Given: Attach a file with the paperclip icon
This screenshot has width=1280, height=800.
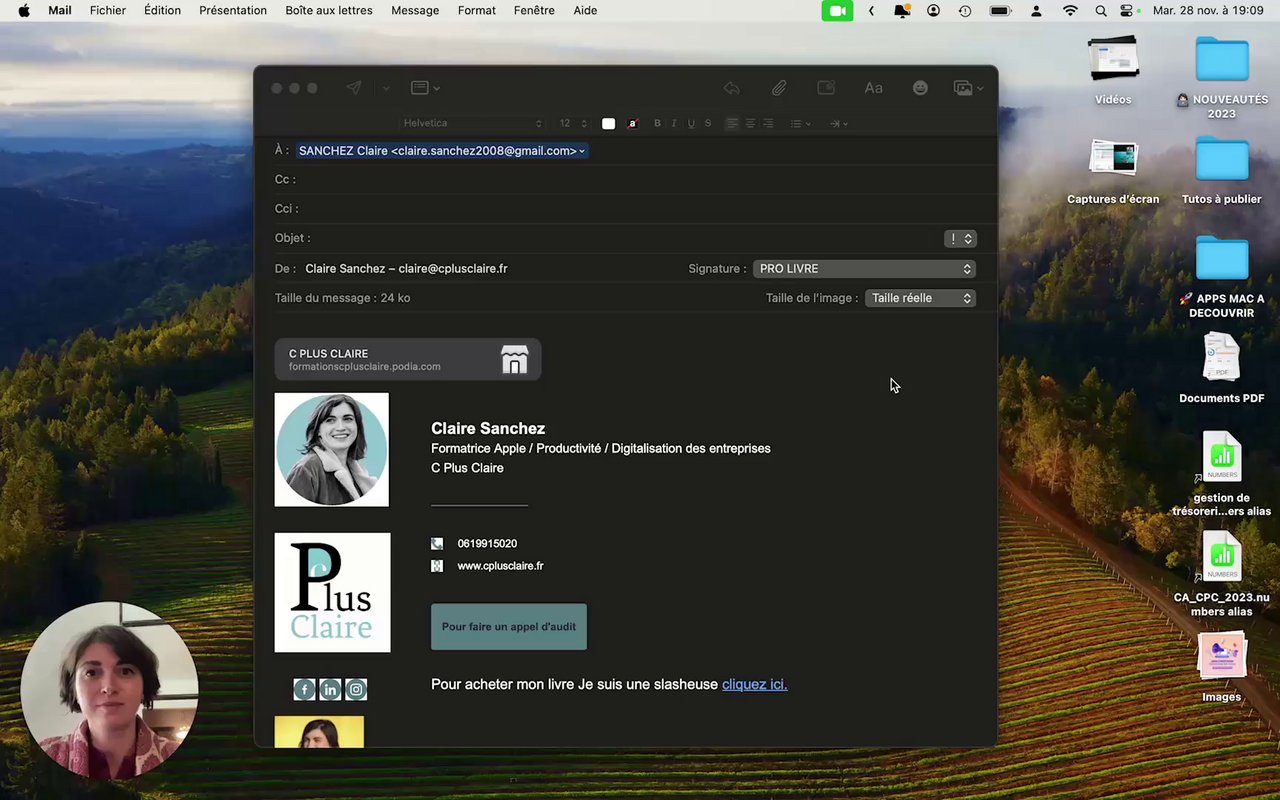Looking at the screenshot, I should pyautogui.click(x=779, y=88).
